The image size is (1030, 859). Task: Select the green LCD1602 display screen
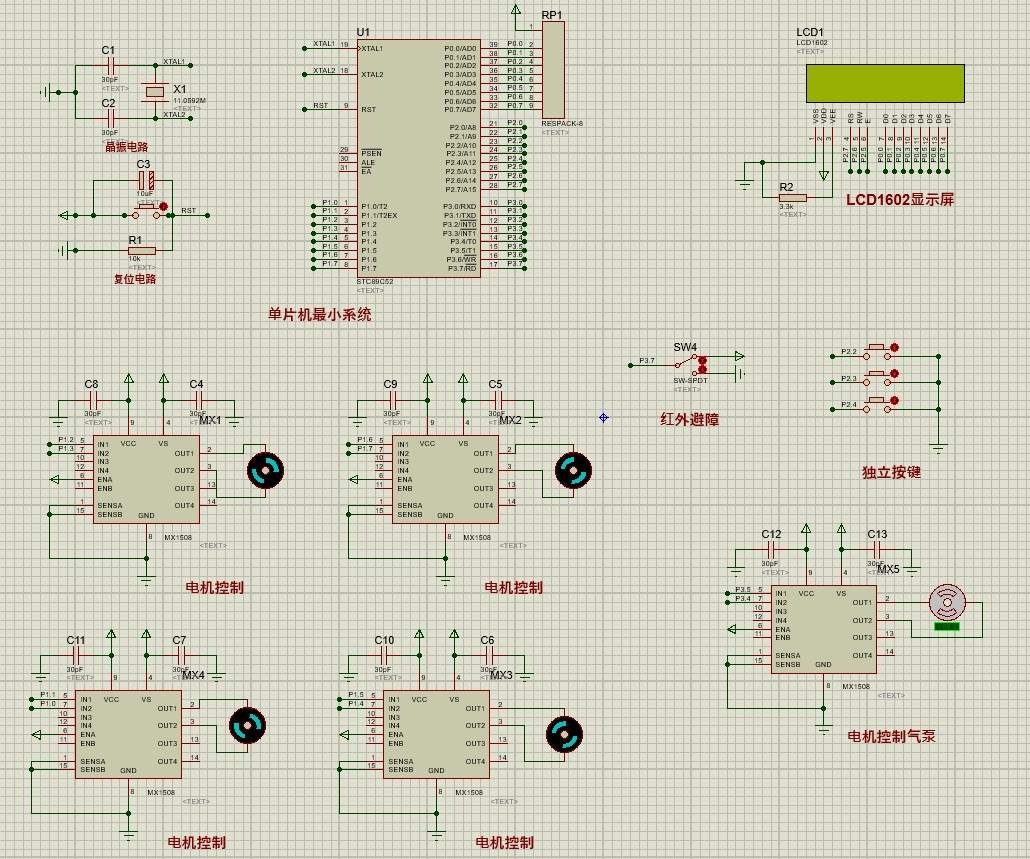(885, 83)
